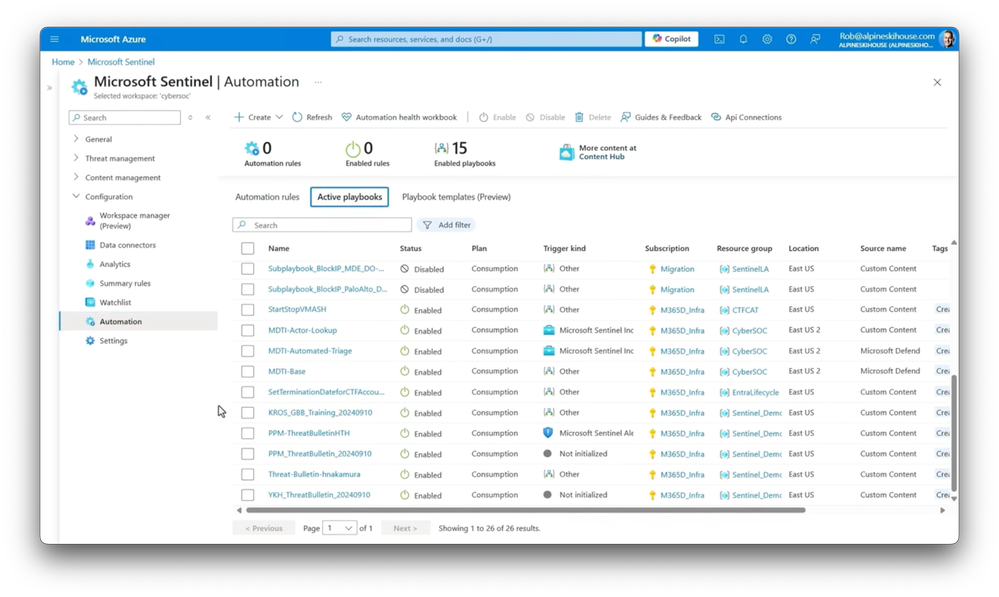Open PPM_ThreatBulletin_20240910 playbook
The width and height of the screenshot is (999, 597).
point(320,454)
